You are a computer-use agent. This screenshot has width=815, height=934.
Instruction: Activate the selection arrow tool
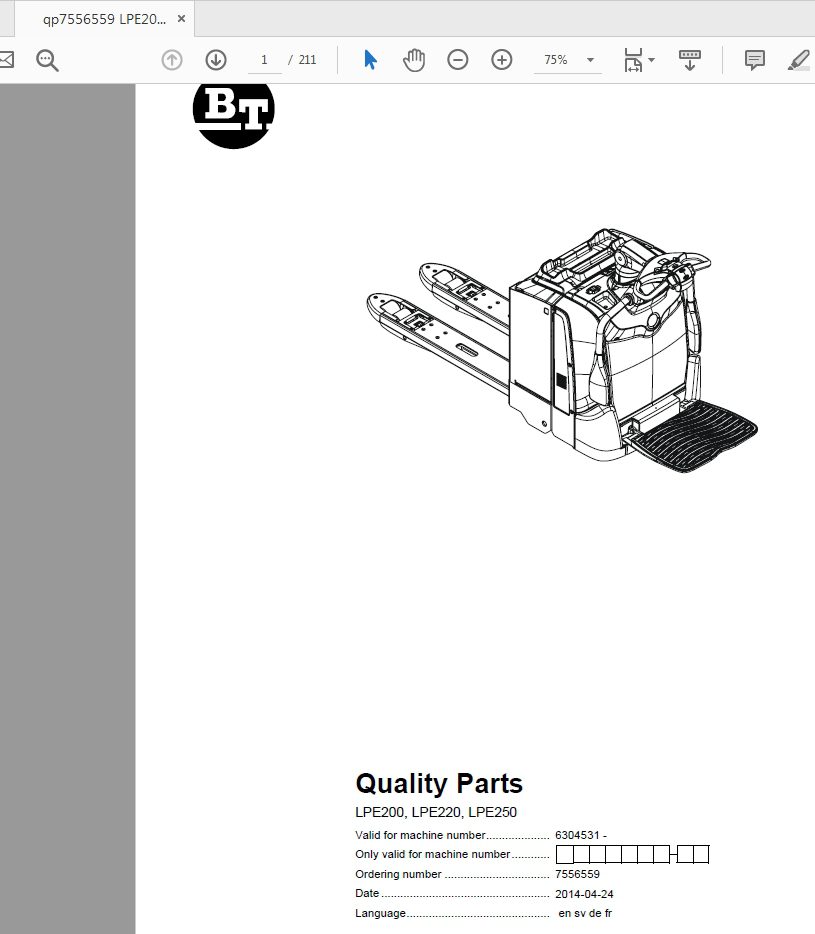(x=370, y=60)
